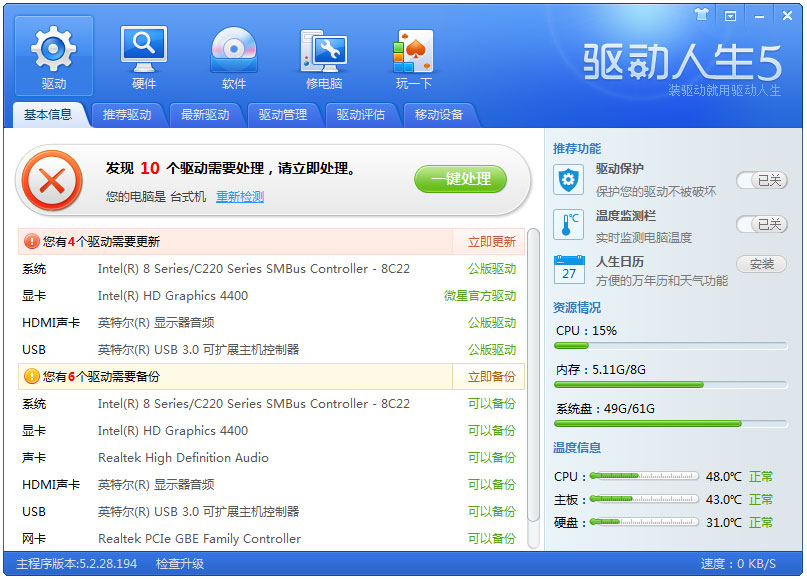Click 可以备份 for Realtek PCIe GBE Controller

(492, 539)
